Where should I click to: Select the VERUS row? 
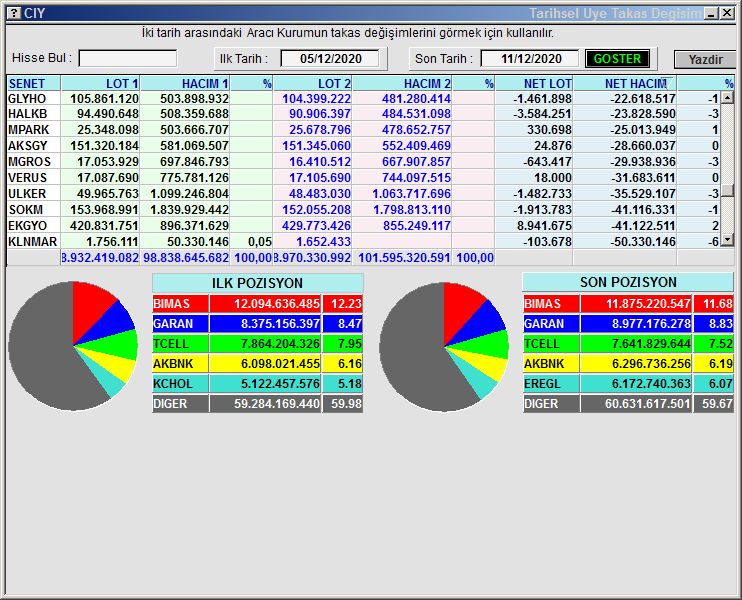[363, 178]
